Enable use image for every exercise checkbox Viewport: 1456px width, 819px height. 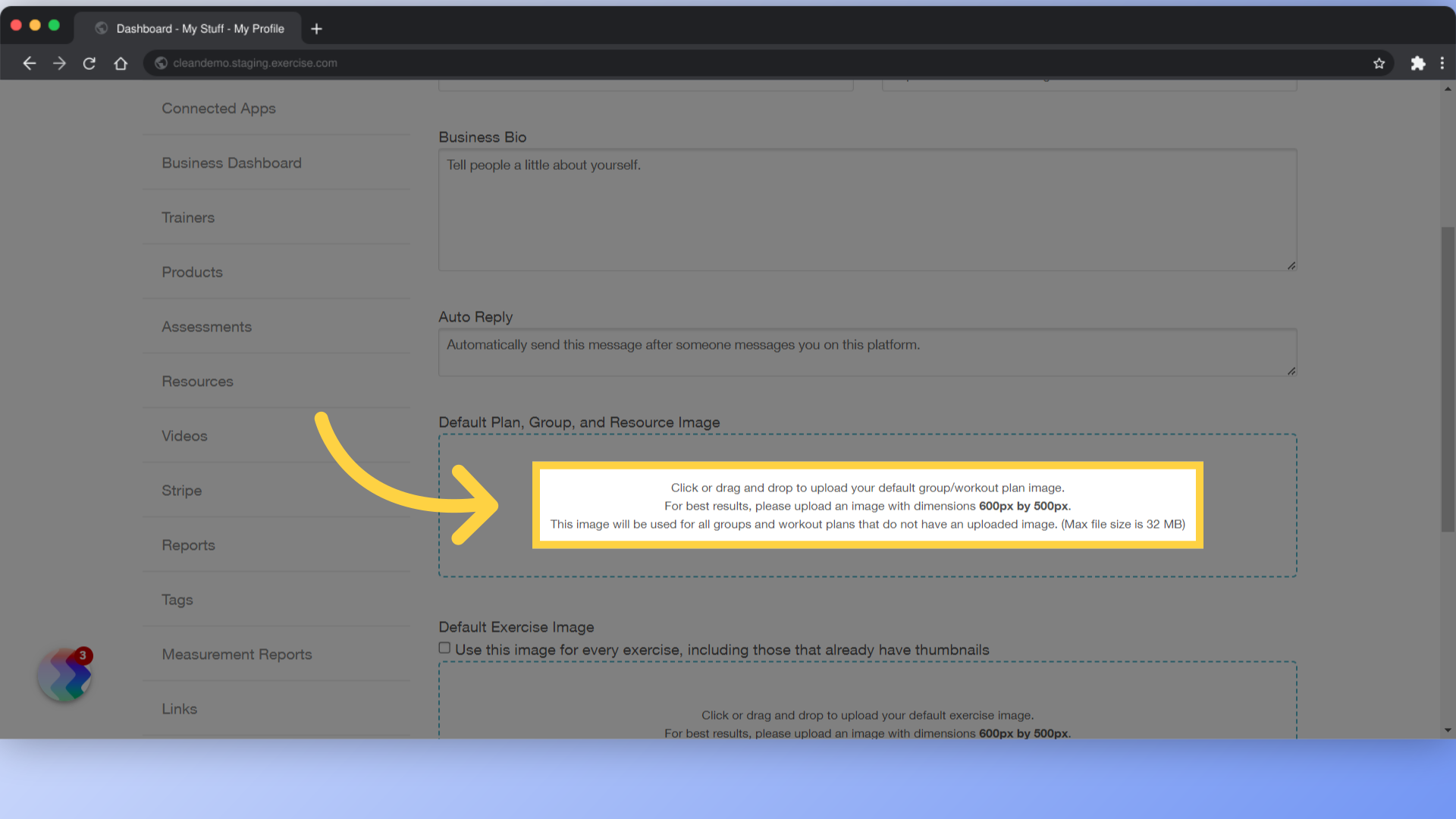[444, 648]
